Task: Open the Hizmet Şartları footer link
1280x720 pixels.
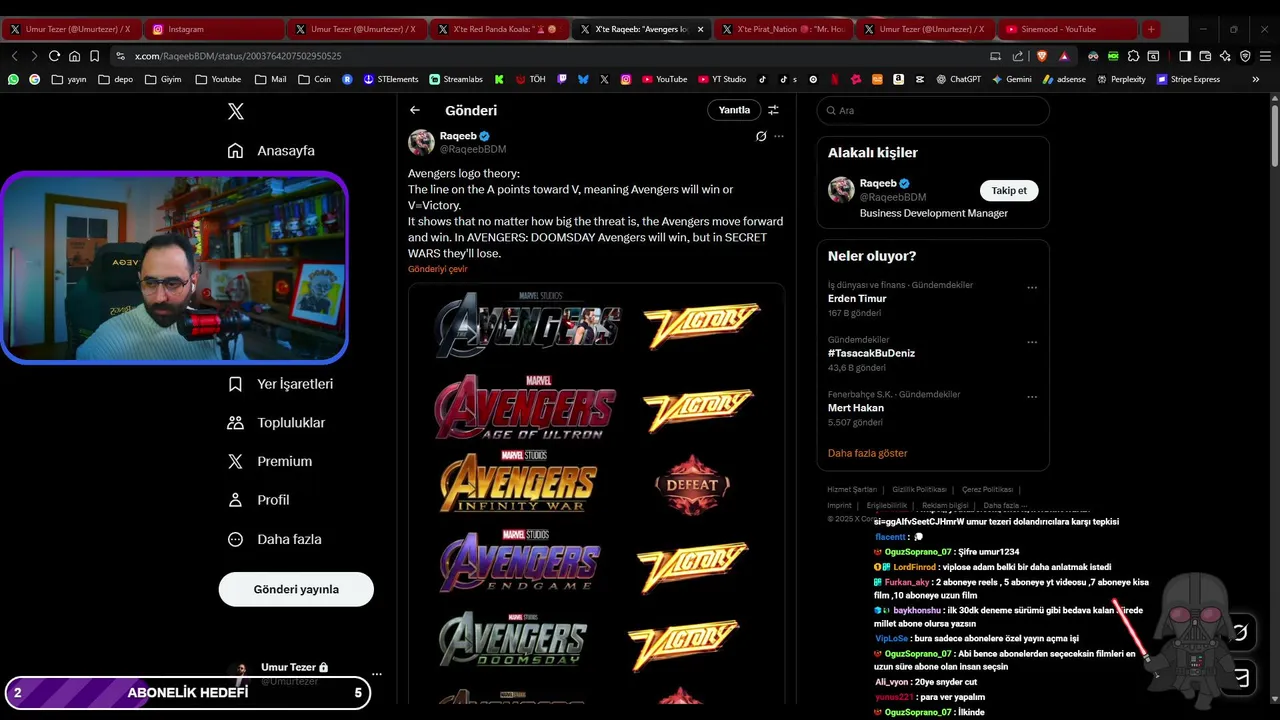Action: pyautogui.click(x=852, y=489)
